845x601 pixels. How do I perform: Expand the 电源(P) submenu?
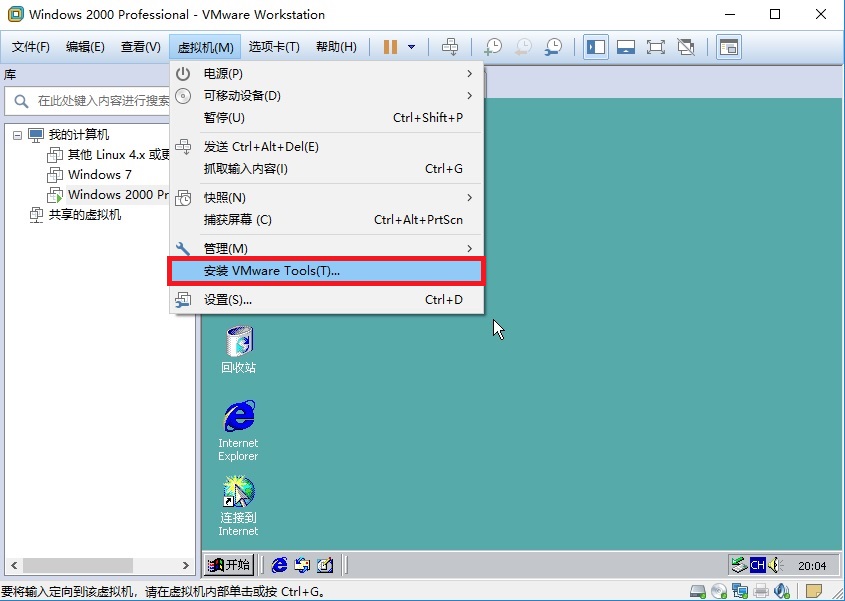pyautogui.click(x=327, y=73)
